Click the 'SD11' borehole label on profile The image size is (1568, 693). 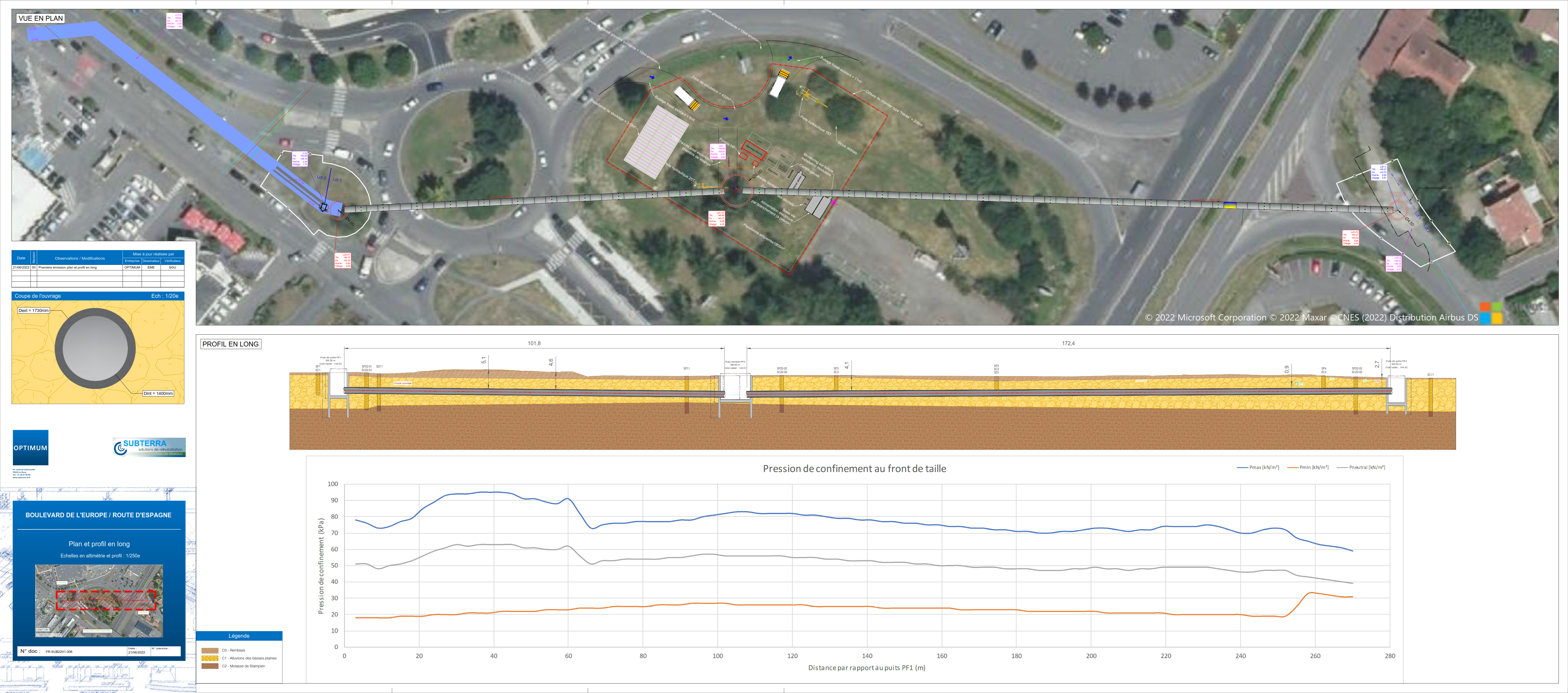pos(379,366)
